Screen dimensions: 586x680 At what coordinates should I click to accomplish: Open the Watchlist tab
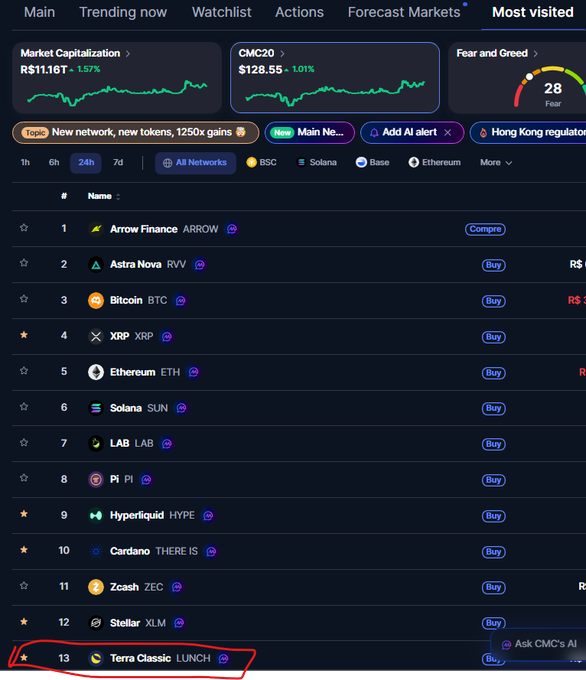(222, 12)
